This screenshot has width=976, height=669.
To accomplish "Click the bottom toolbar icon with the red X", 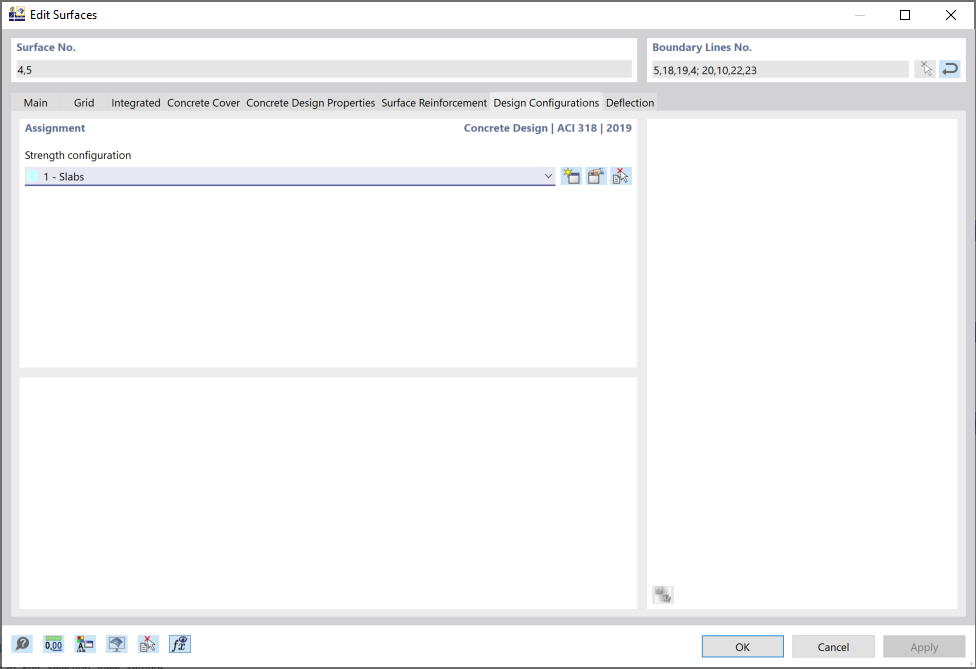I will coord(148,644).
